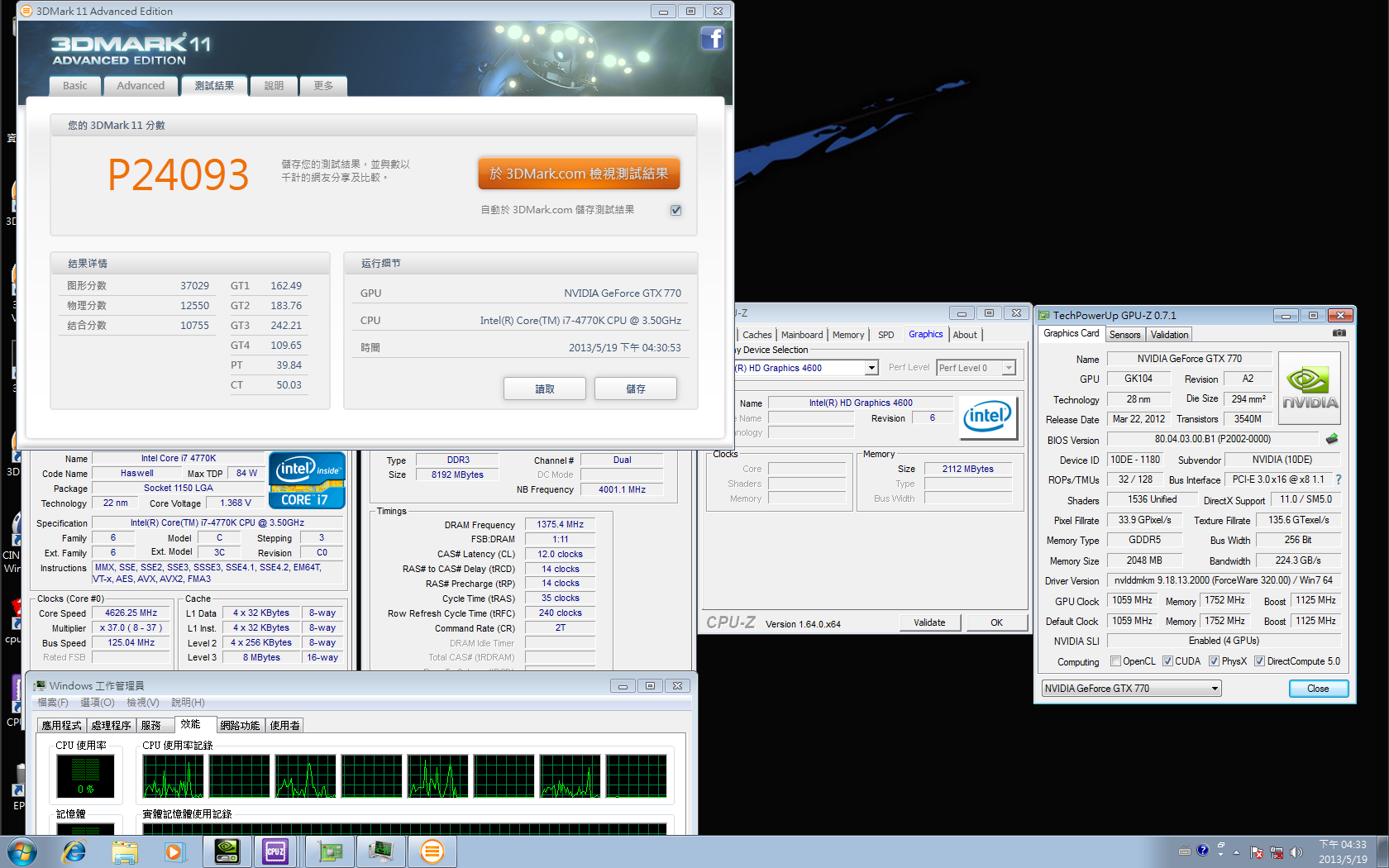Click the Validate button in CPU-Z

pos(929,622)
